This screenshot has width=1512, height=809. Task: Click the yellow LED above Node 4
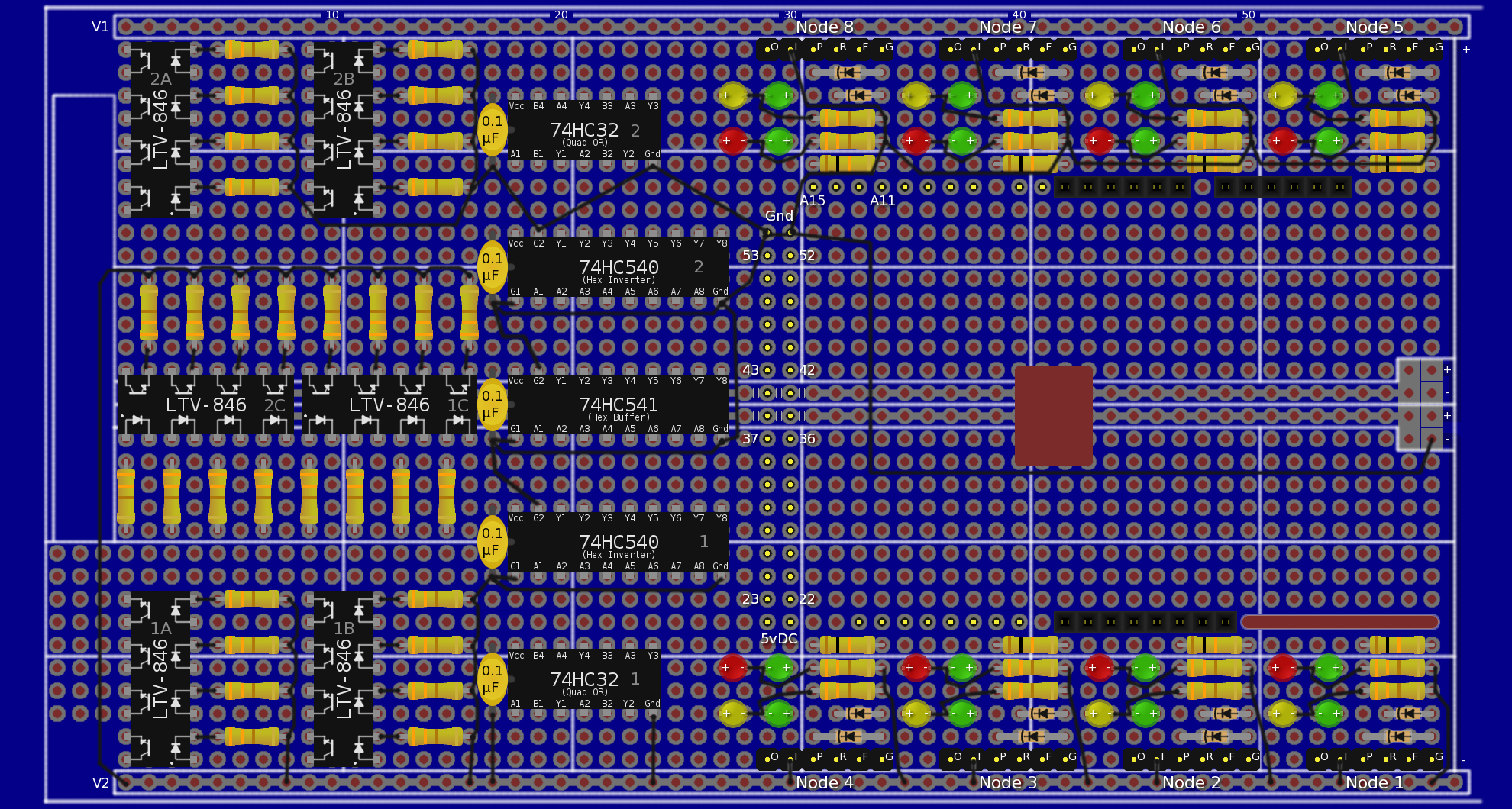coord(732,714)
